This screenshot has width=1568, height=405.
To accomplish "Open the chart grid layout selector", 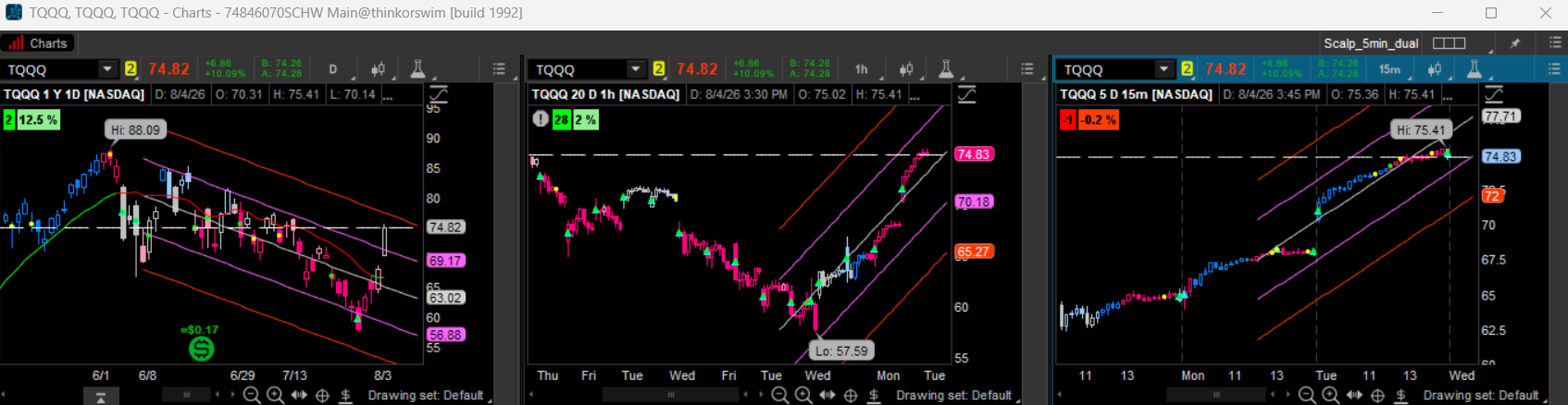I will tap(1449, 43).
